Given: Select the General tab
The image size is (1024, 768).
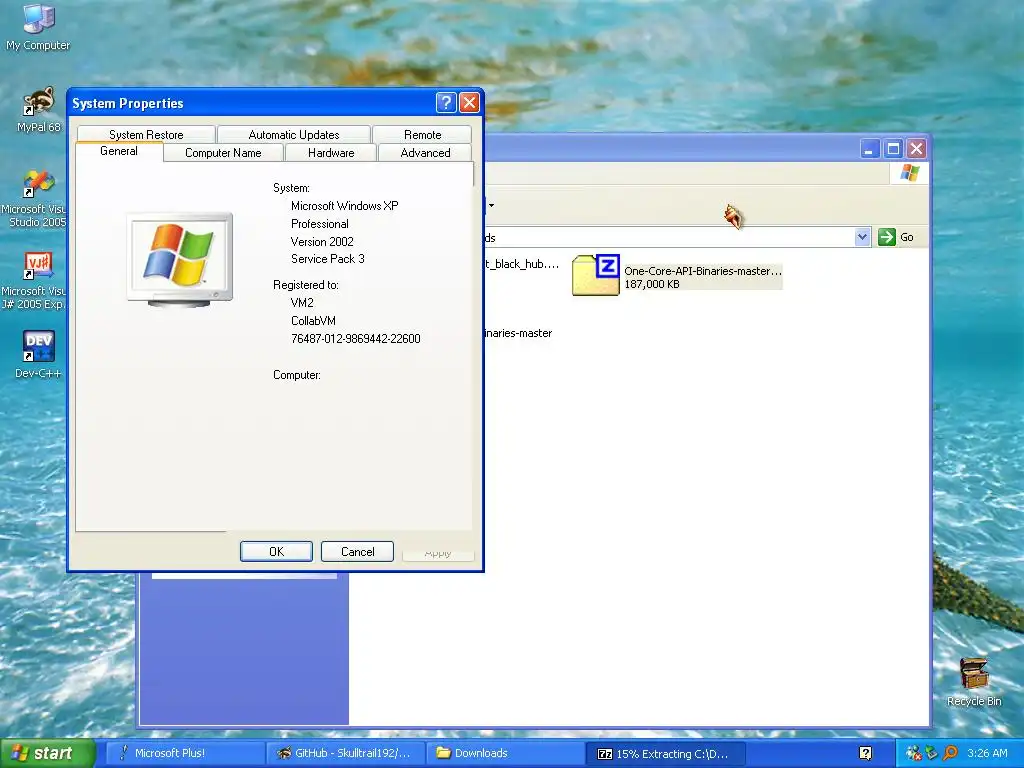Looking at the screenshot, I should point(119,151).
